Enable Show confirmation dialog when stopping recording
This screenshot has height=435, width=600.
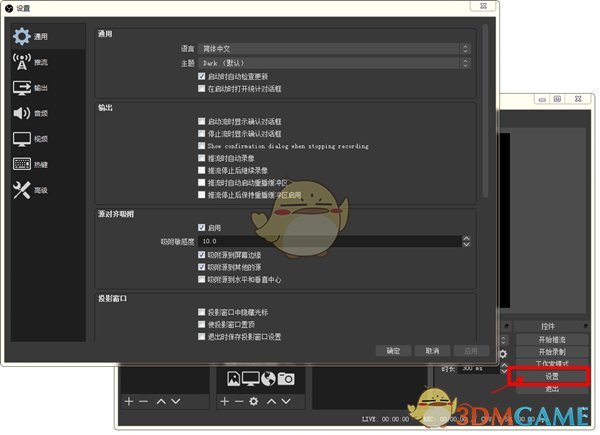tap(202, 146)
